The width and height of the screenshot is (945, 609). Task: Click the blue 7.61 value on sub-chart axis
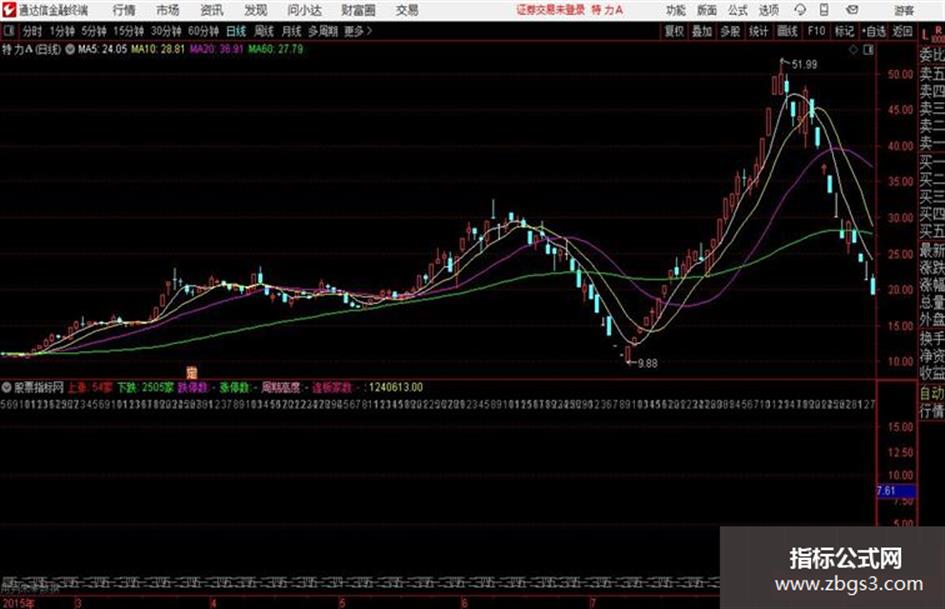pos(896,491)
